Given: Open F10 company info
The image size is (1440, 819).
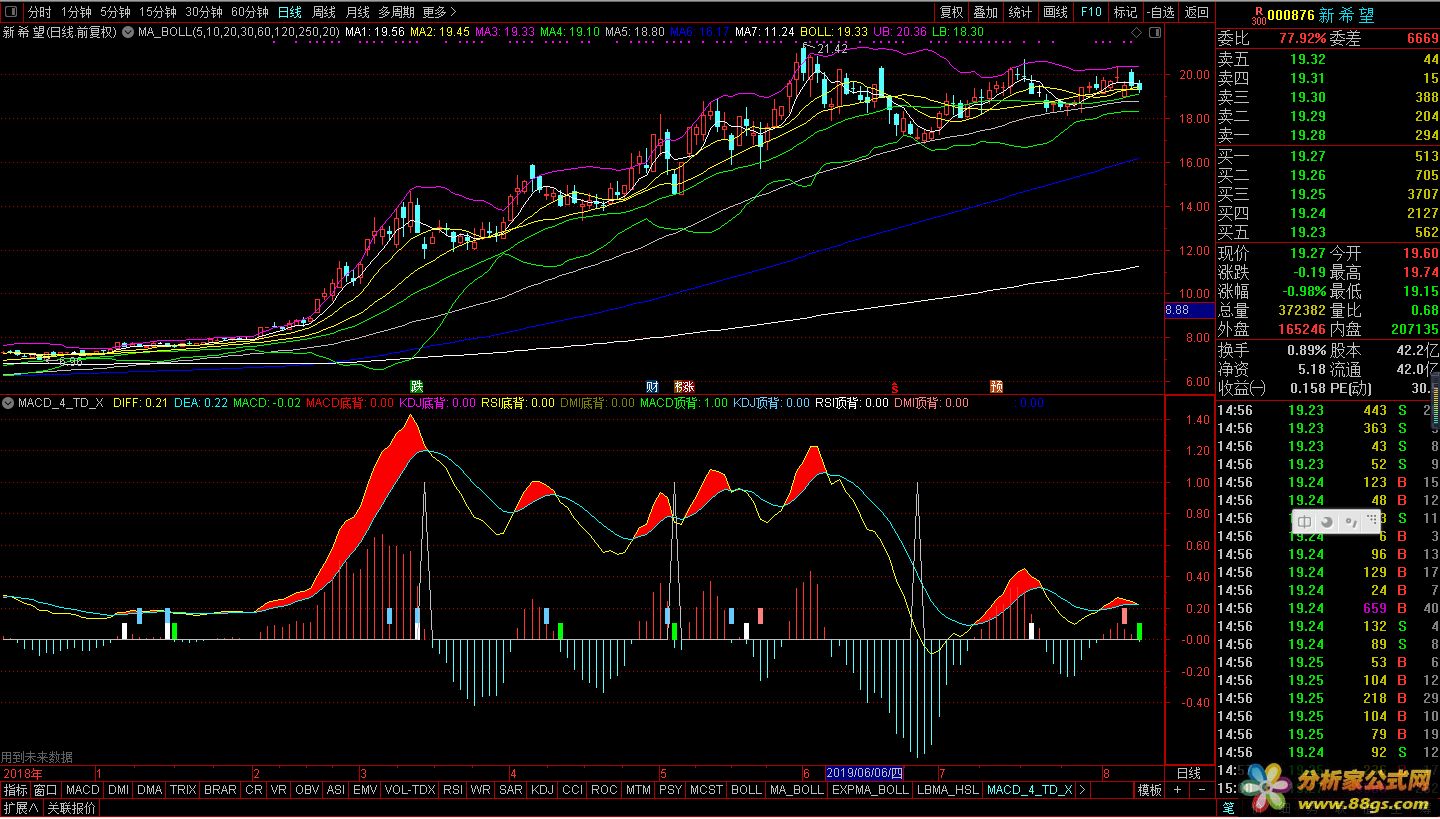Looking at the screenshot, I should tap(1091, 12).
